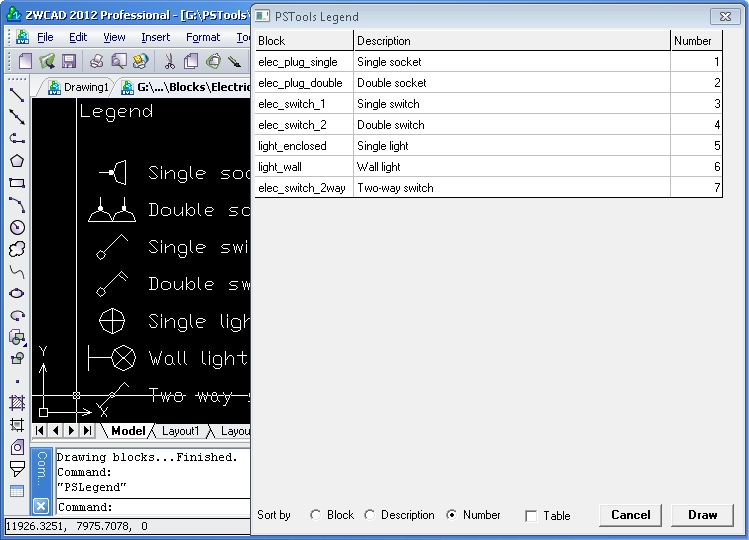
Task: Click in the Command input line
Action: pyautogui.click(x=153, y=507)
